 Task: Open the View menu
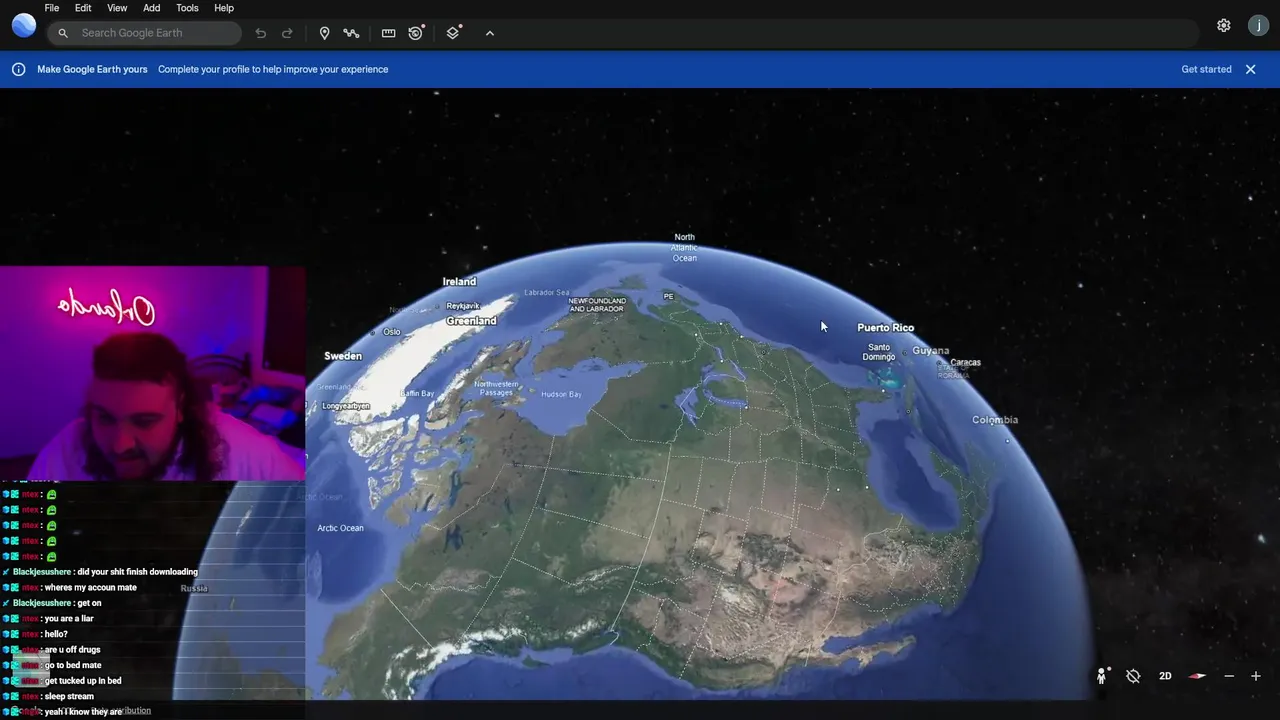click(x=117, y=8)
